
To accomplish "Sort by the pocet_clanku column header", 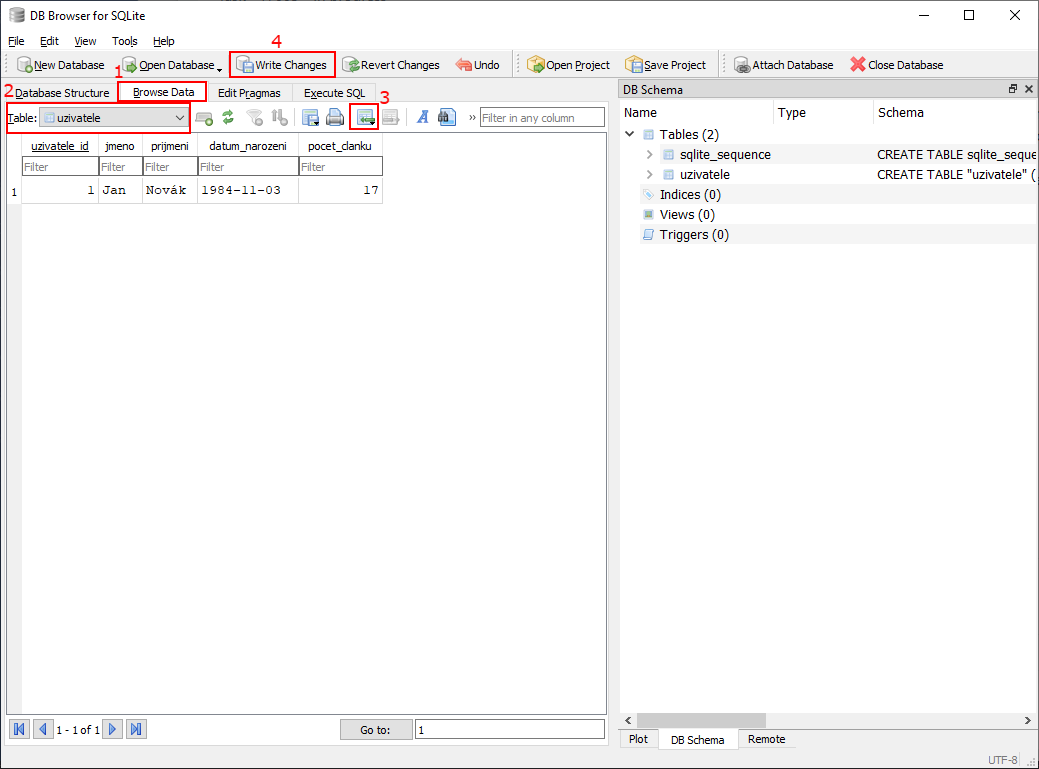I will 340,146.
